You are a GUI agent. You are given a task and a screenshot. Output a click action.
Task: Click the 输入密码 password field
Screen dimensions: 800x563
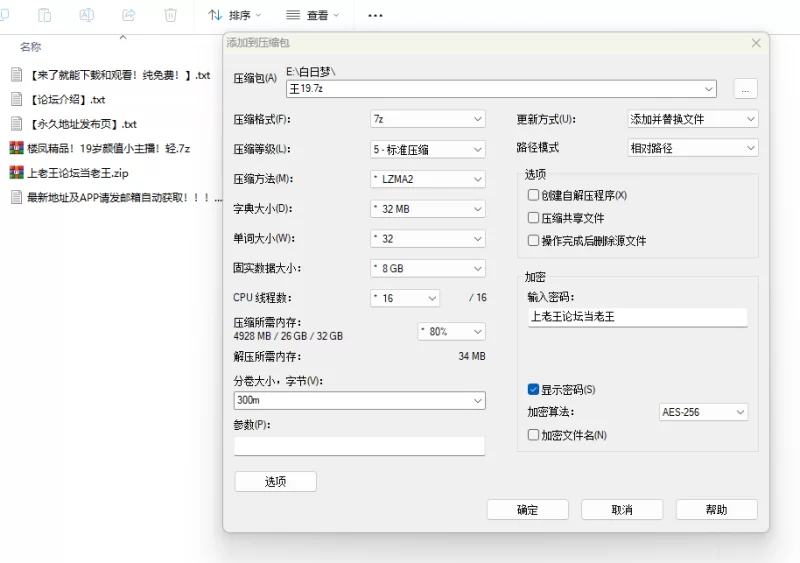click(637, 317)
